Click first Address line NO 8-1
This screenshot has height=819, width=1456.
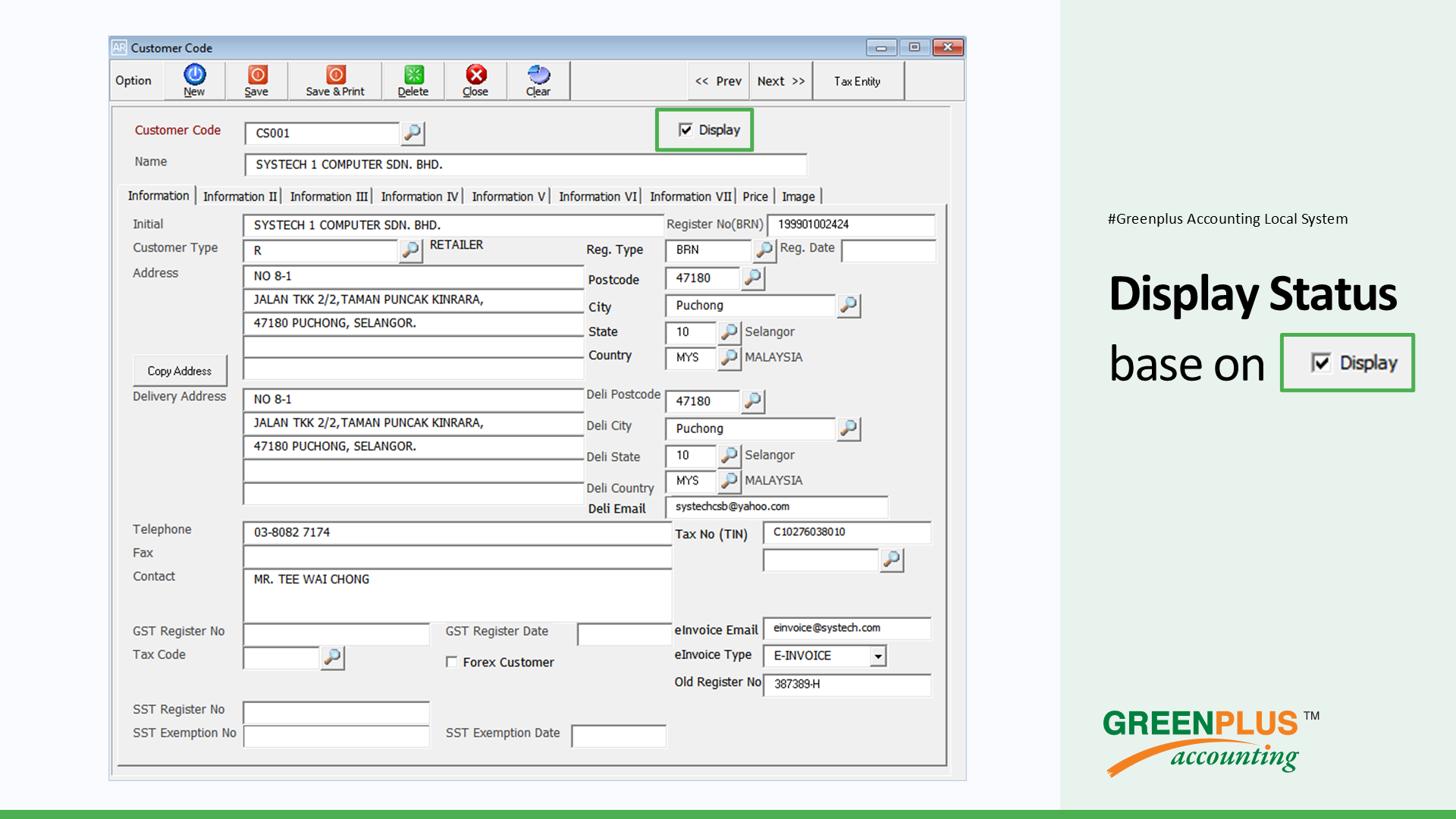[x=413, y=277]
